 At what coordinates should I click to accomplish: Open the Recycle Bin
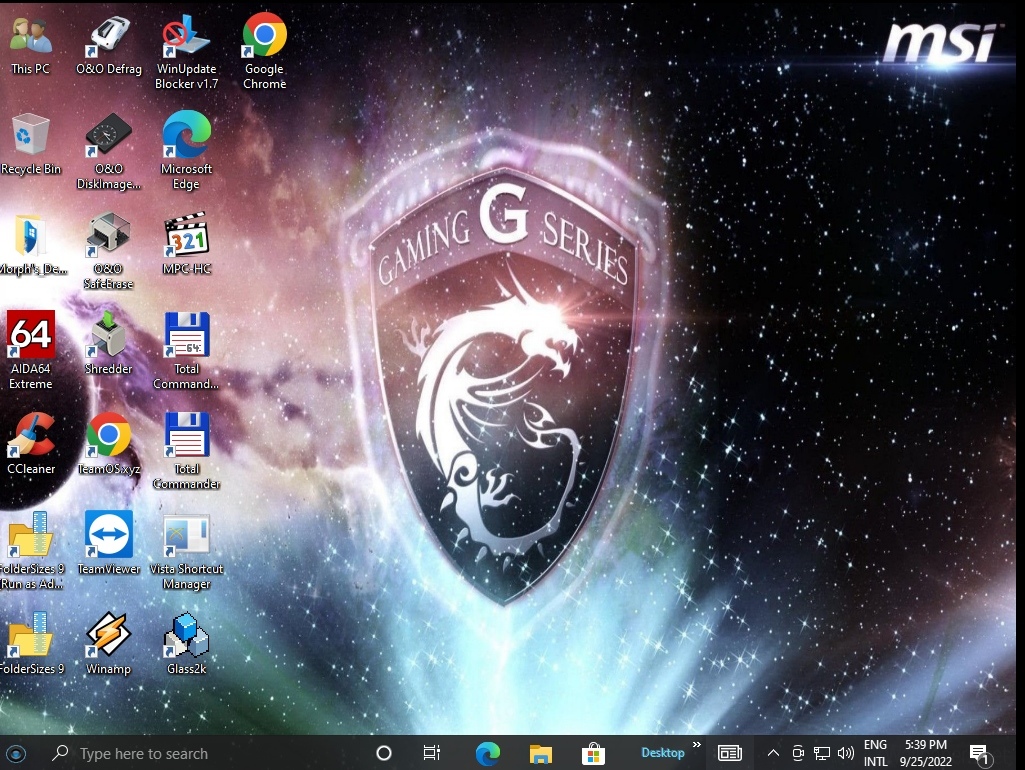pos(30,144)
